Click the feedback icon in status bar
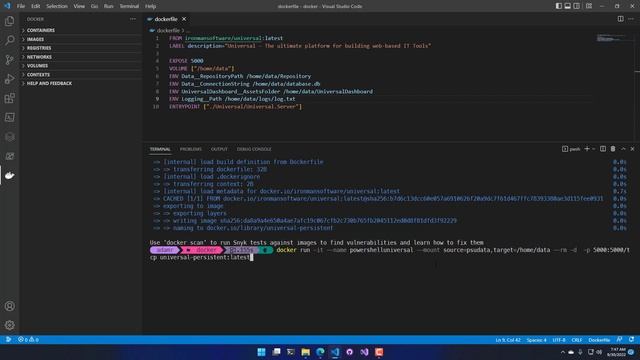 tap(620, 340)
